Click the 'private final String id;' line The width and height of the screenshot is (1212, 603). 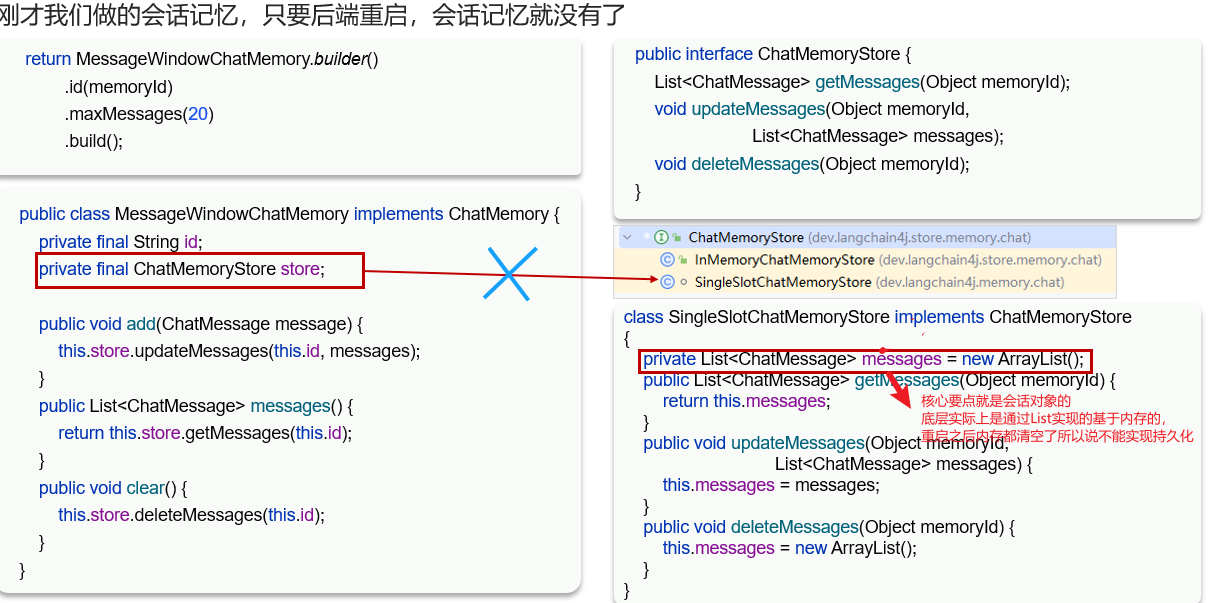(x=121, y=242)
